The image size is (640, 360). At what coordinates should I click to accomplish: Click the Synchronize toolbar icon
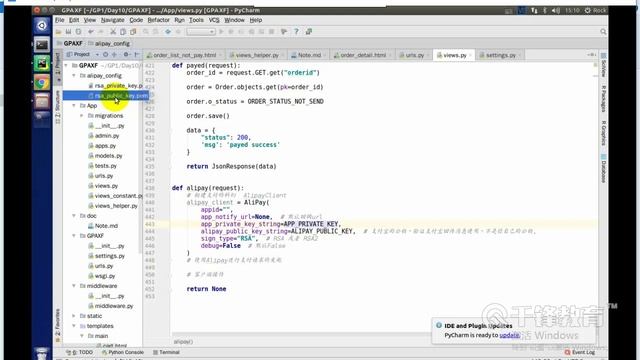tap(78, 32)
